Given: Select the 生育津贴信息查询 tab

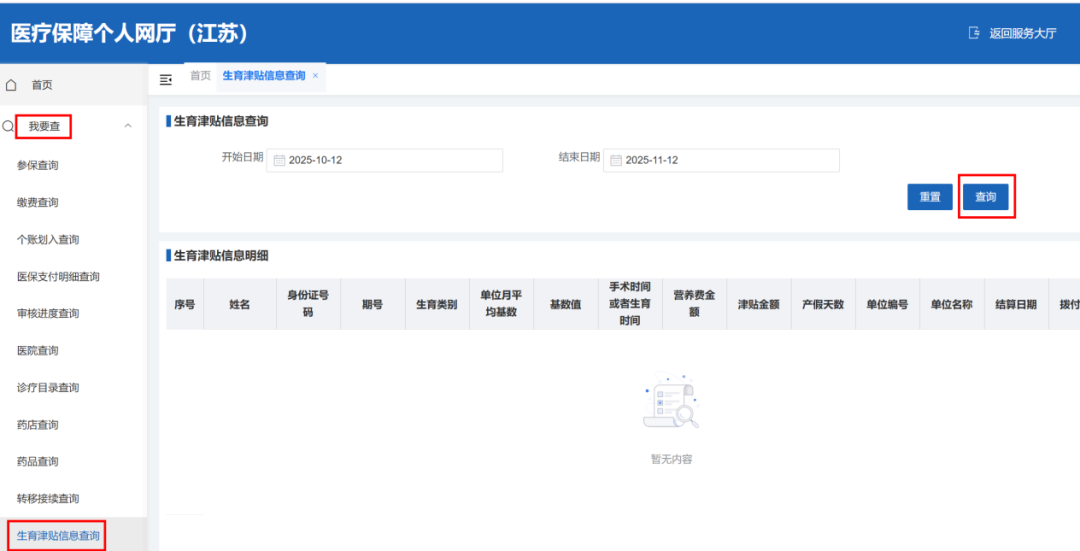Looking at the screenshot, I should (263, 76).
